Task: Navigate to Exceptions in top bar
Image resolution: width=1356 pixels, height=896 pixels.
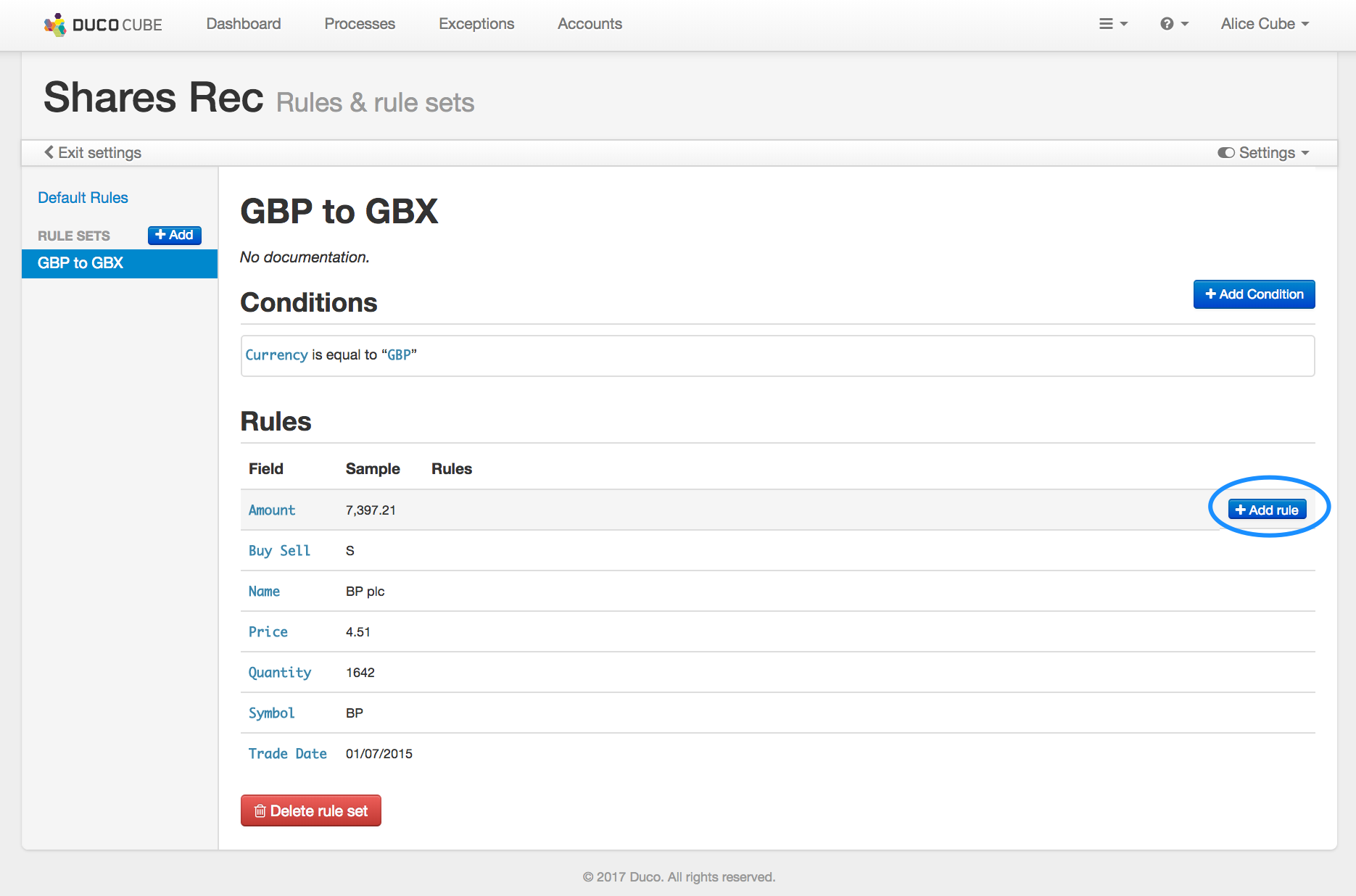Action: coord(476,24)
